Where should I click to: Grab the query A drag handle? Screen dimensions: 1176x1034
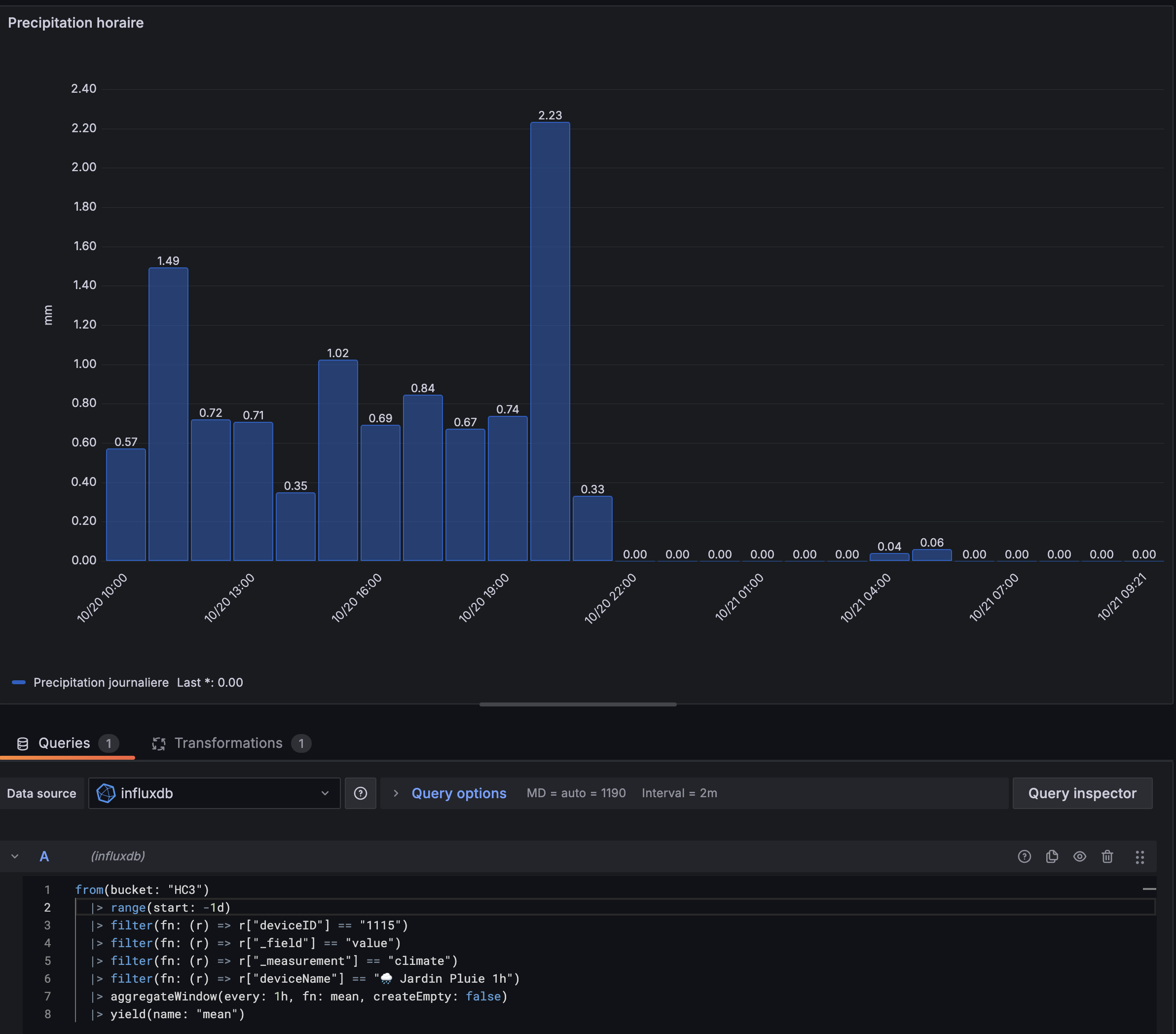pyautogui.click(x=1139, y=857)
